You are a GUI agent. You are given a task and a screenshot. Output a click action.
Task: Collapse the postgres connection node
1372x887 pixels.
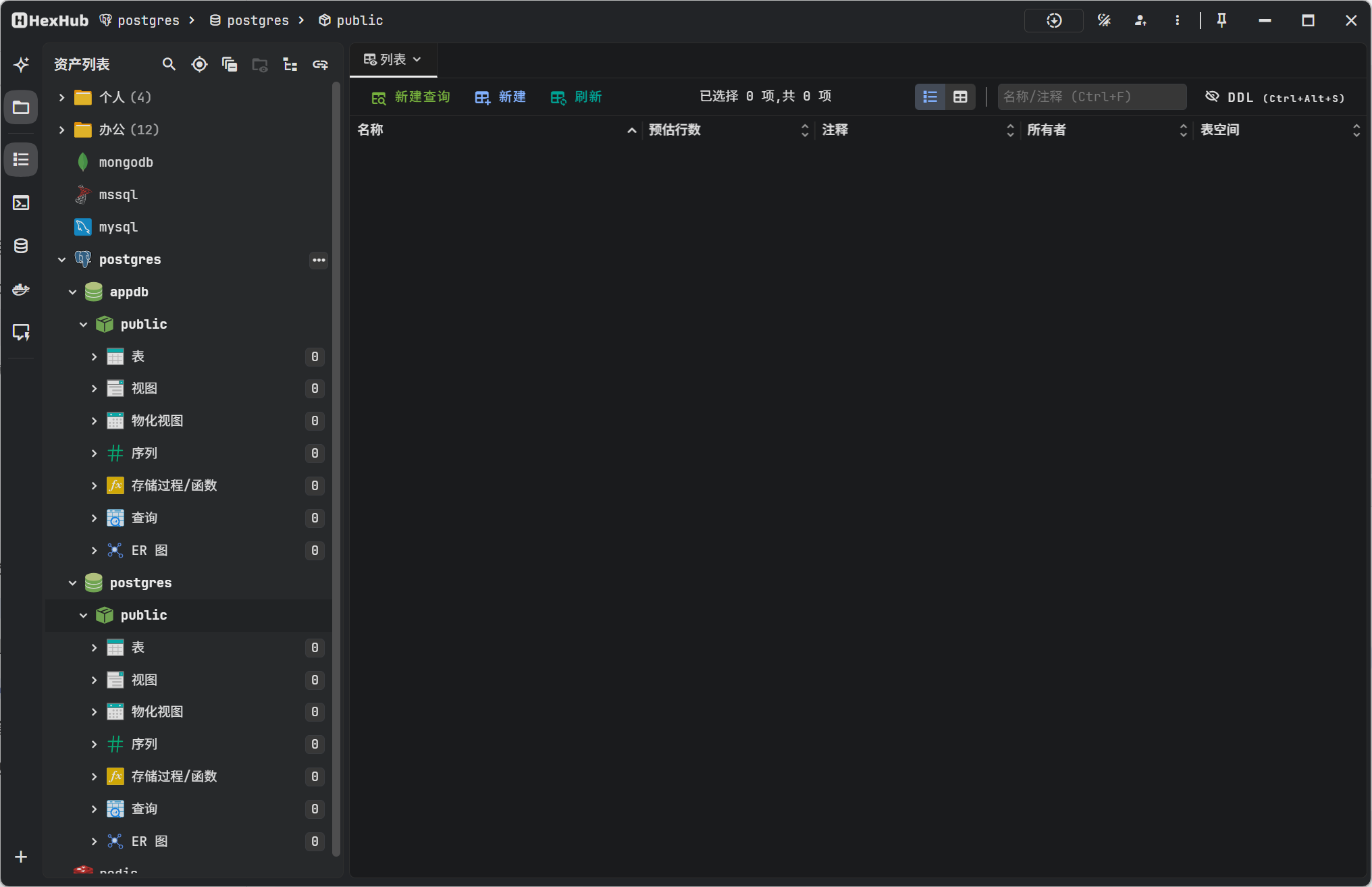(x=61, y=259)
